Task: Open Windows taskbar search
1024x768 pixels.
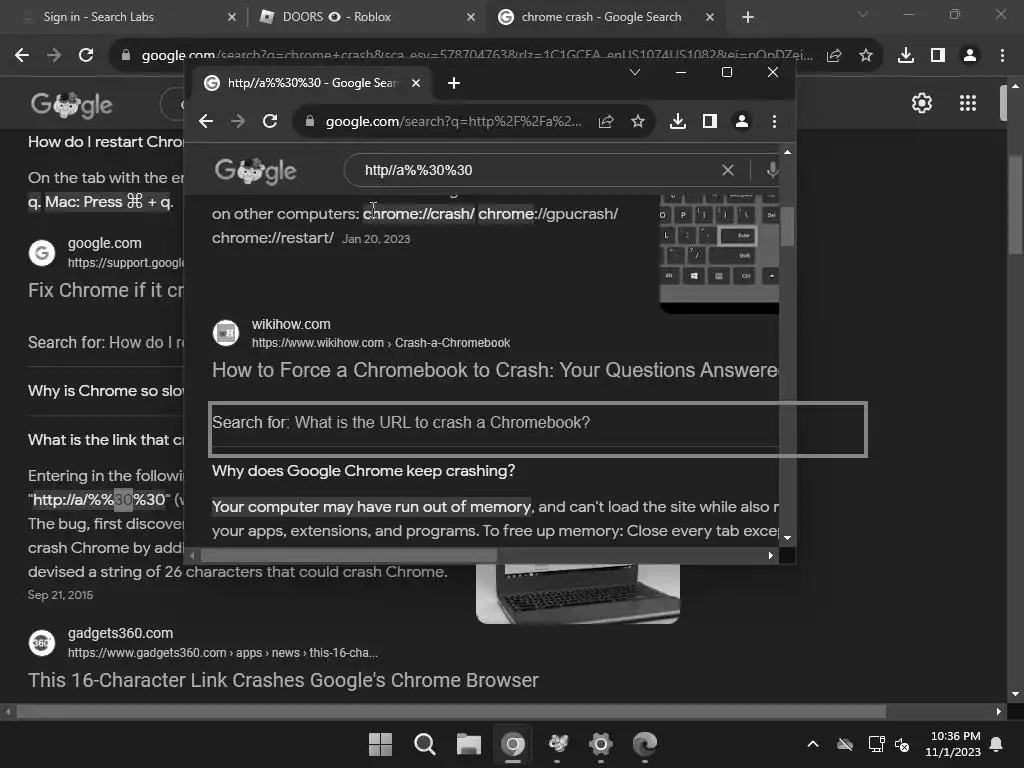Action: (x=424, y=744)
